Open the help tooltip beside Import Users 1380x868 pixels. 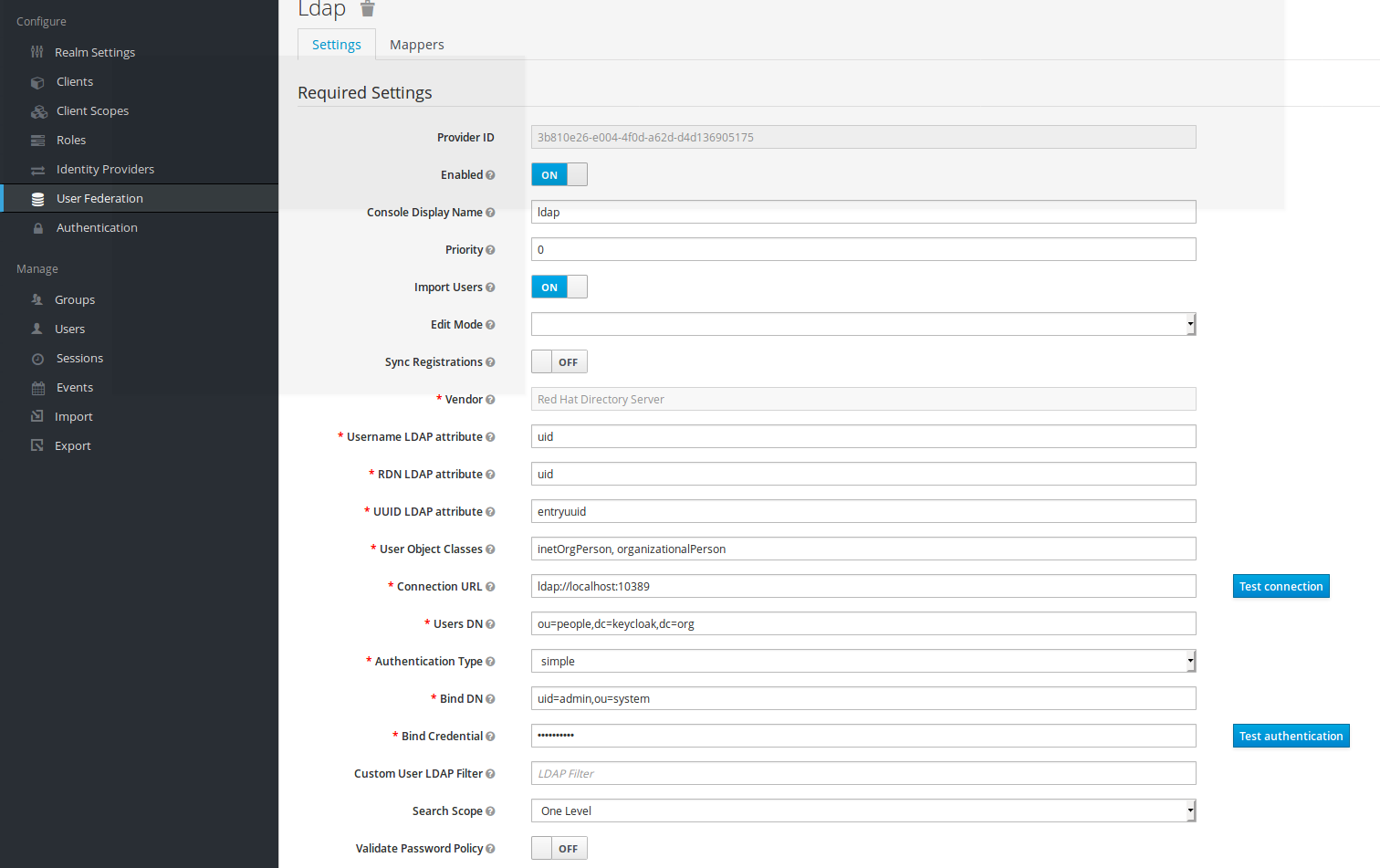(492, 287)
